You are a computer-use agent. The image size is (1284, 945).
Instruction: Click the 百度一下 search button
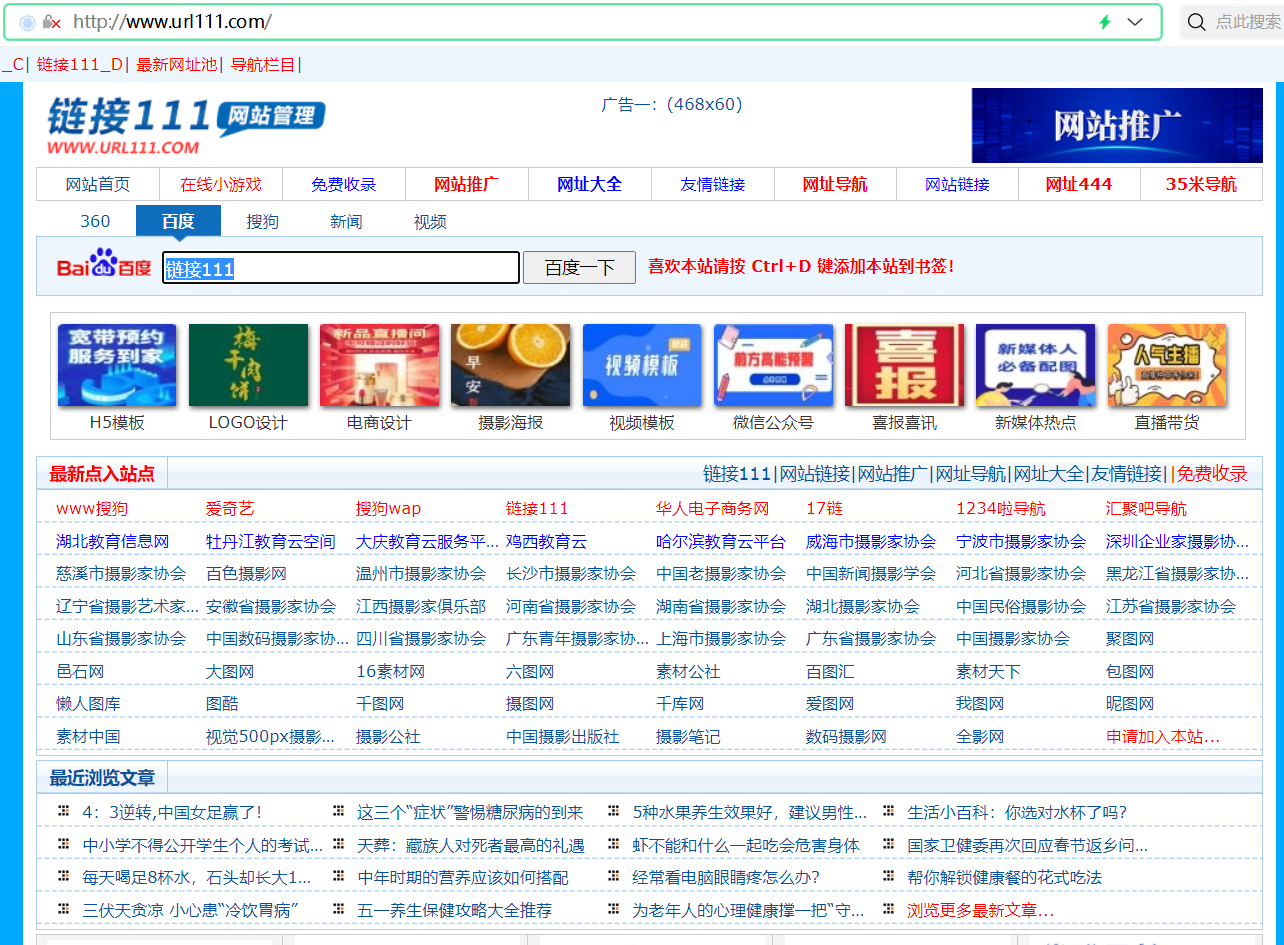pos(579,268)
